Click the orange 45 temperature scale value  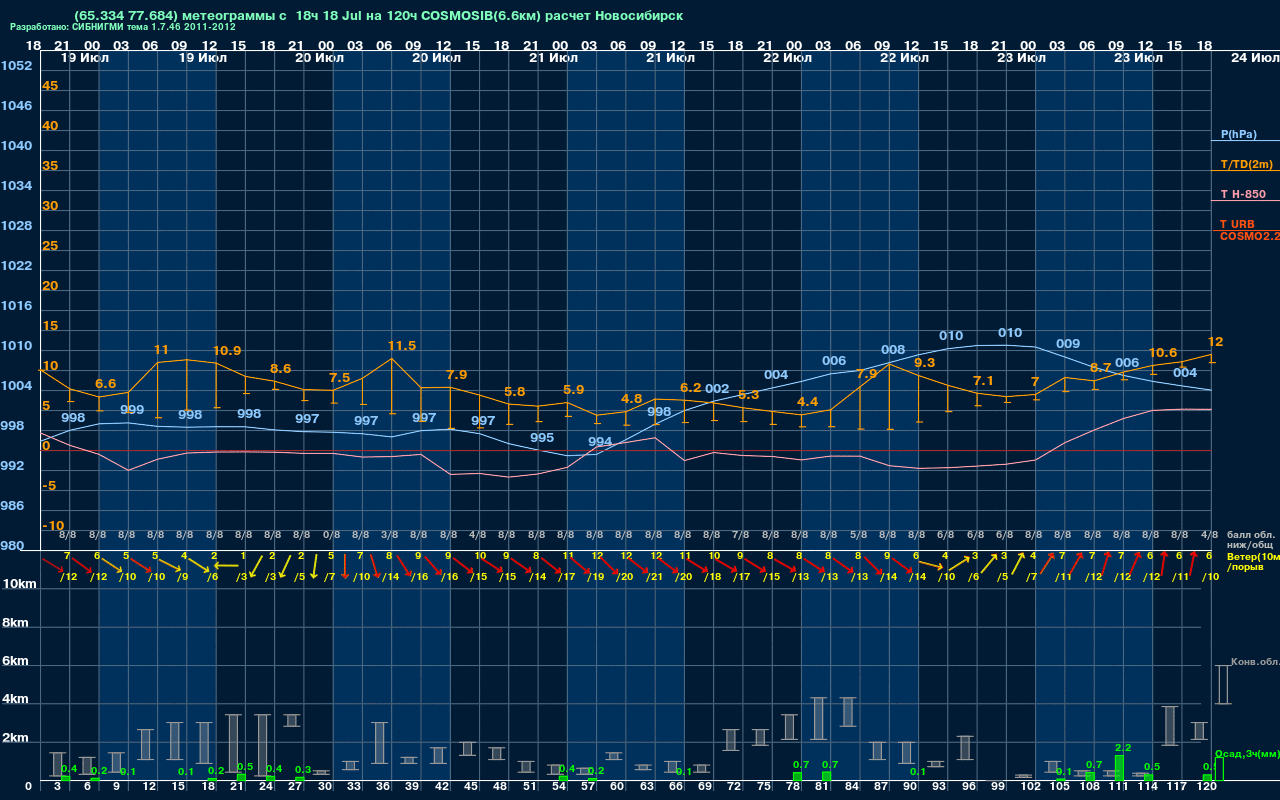[50, 86]
